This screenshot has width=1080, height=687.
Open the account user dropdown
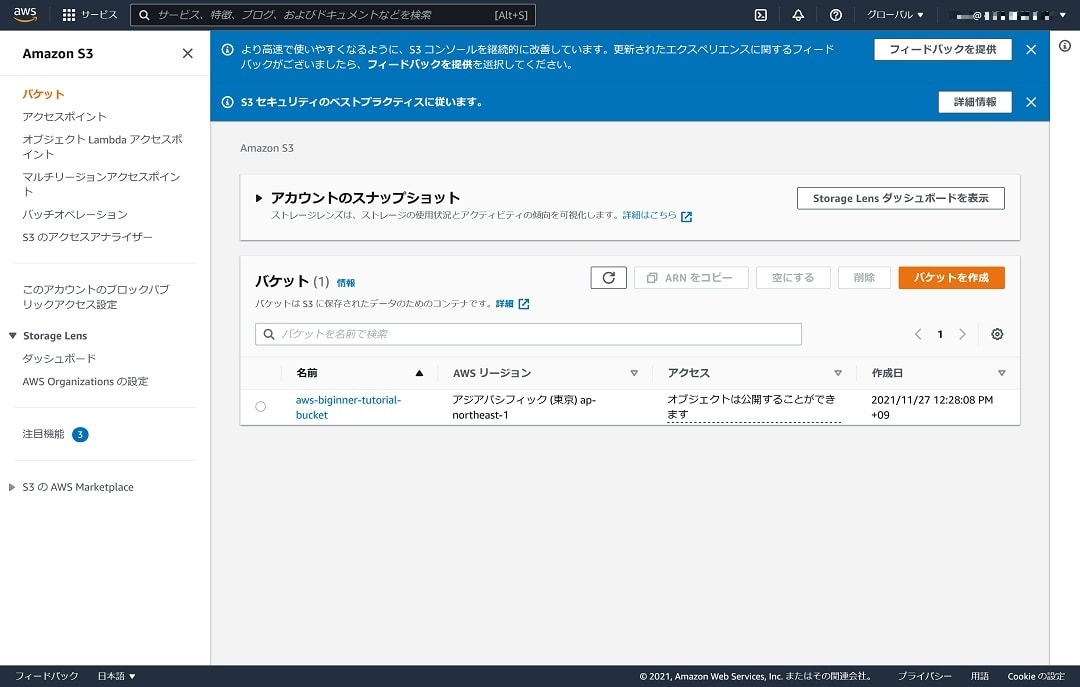click(x=1010, y=14)
